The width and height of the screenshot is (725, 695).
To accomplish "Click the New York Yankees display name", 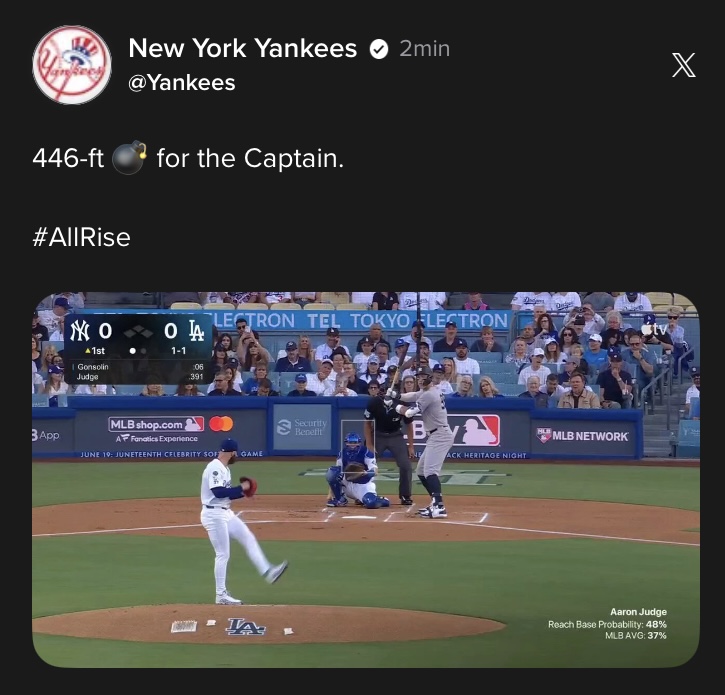I will pos(243,48).
